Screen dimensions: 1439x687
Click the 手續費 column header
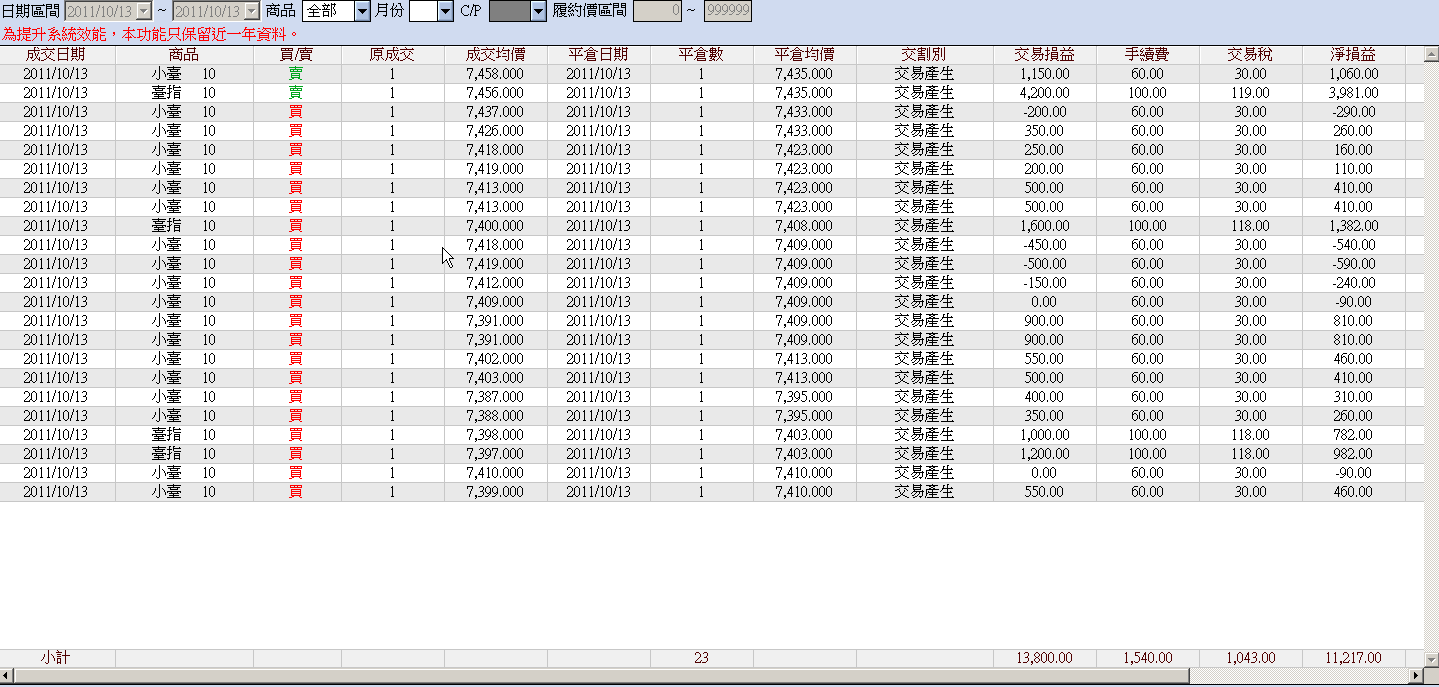click(1147, 54)
